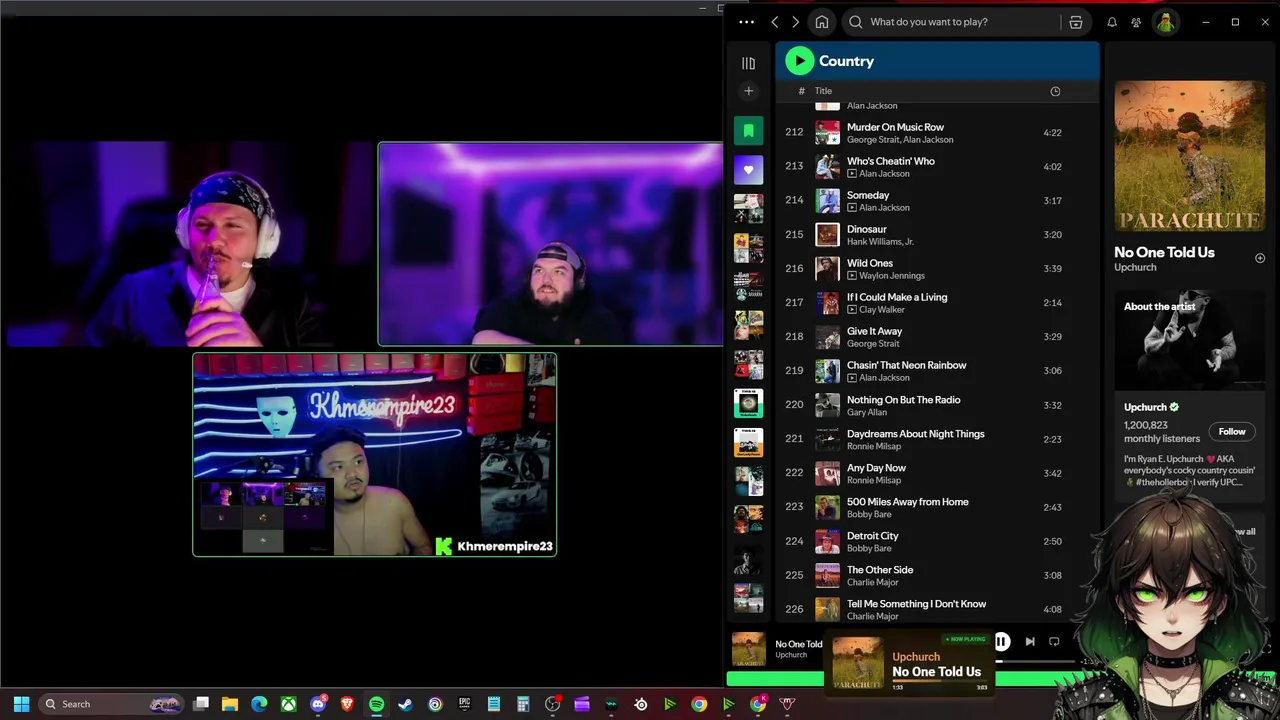Open Google Chrome from taskbar
This screenshot has height=720, width=1280.
pos(699,704)
